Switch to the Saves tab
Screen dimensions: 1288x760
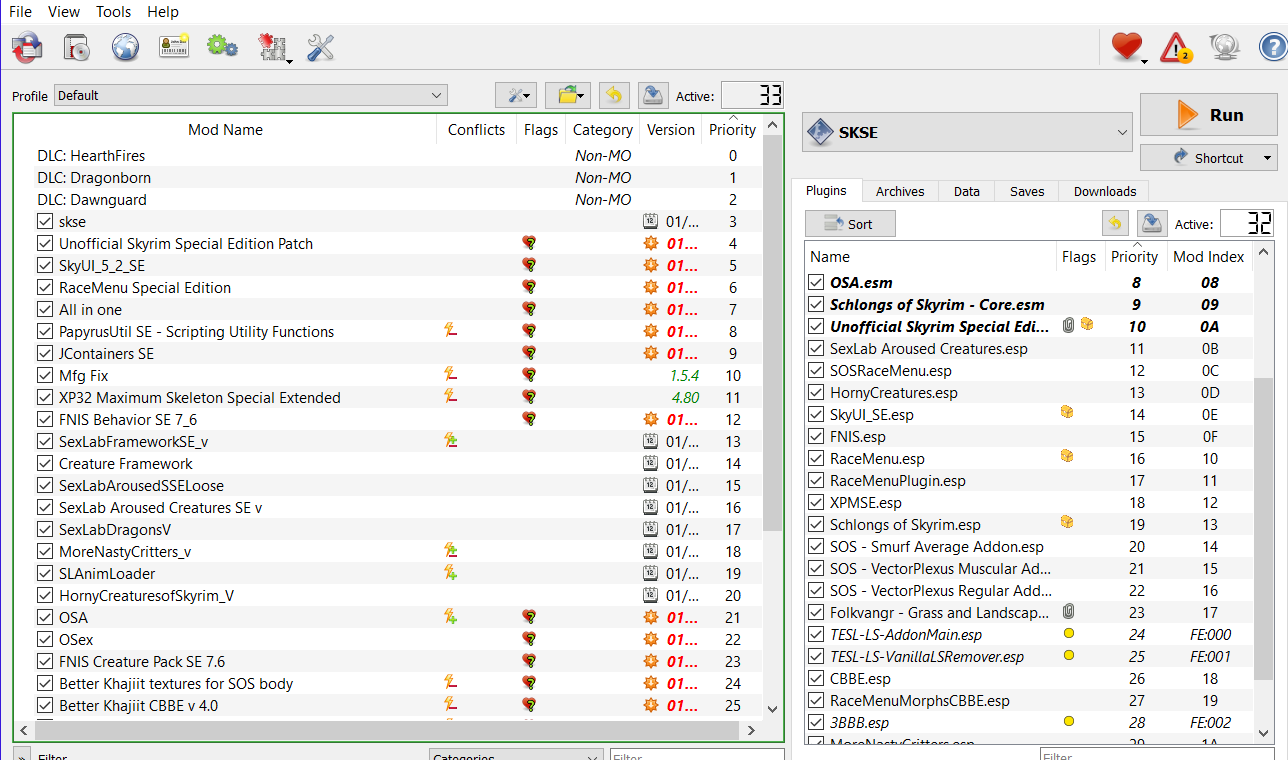(1027, 191)
